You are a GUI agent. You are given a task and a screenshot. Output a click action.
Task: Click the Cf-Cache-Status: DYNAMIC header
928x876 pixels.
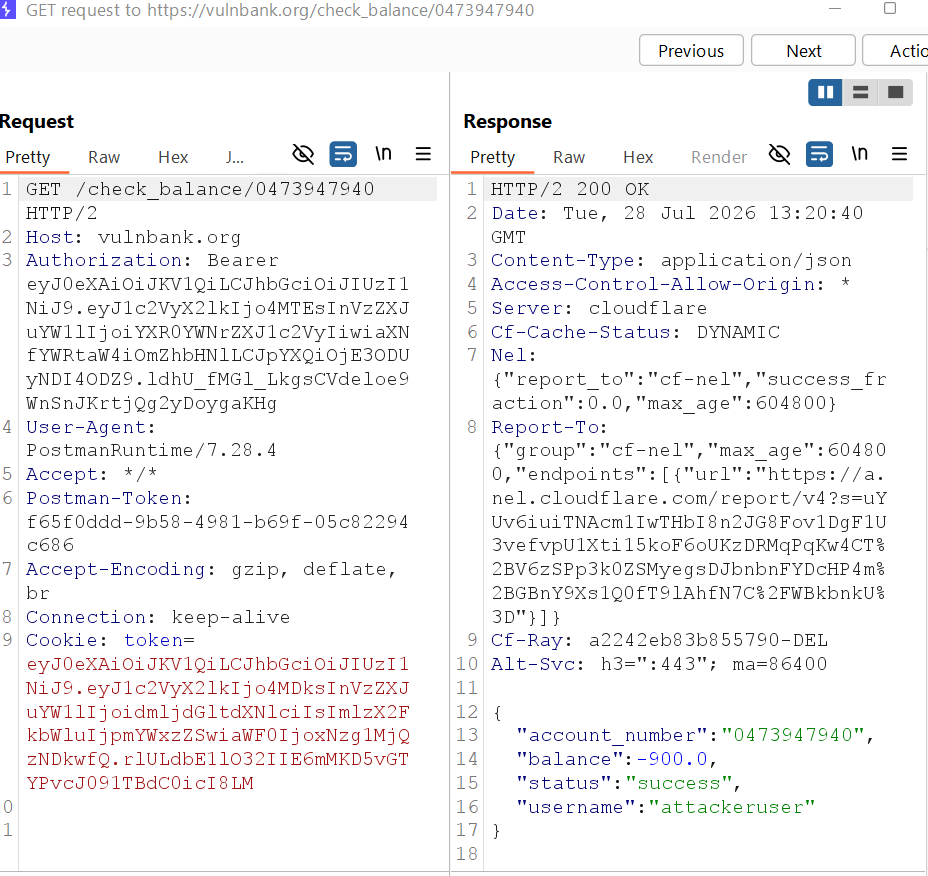click(635, 332)
